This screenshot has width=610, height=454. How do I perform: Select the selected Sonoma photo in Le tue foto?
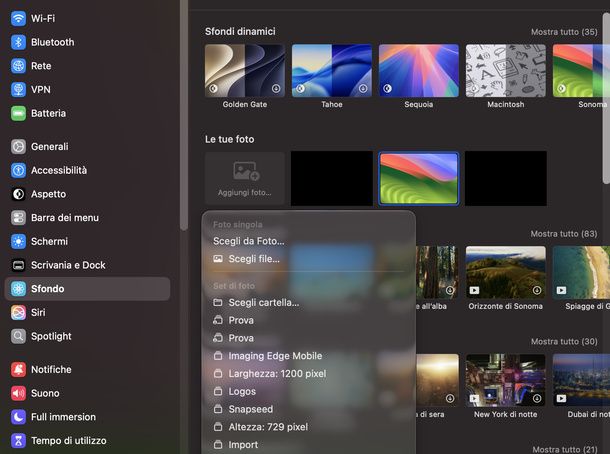tap(419, 178)
